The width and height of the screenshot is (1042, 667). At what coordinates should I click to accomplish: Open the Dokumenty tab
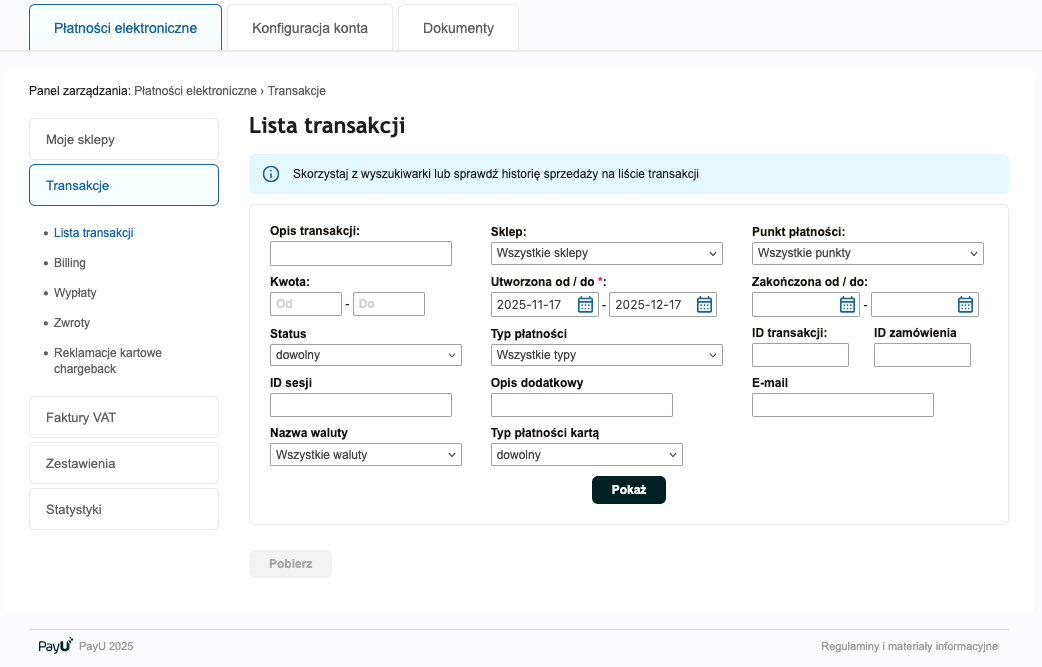tap(458, 28)
